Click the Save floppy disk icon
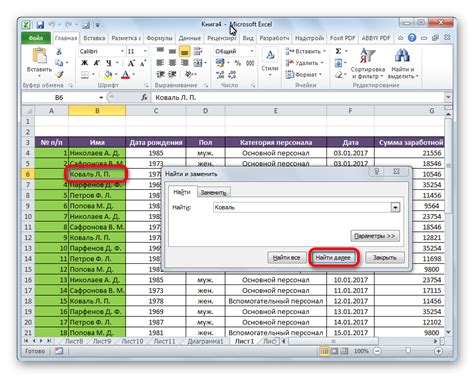This screenshot has width=474, height=378. click(40, 25)
